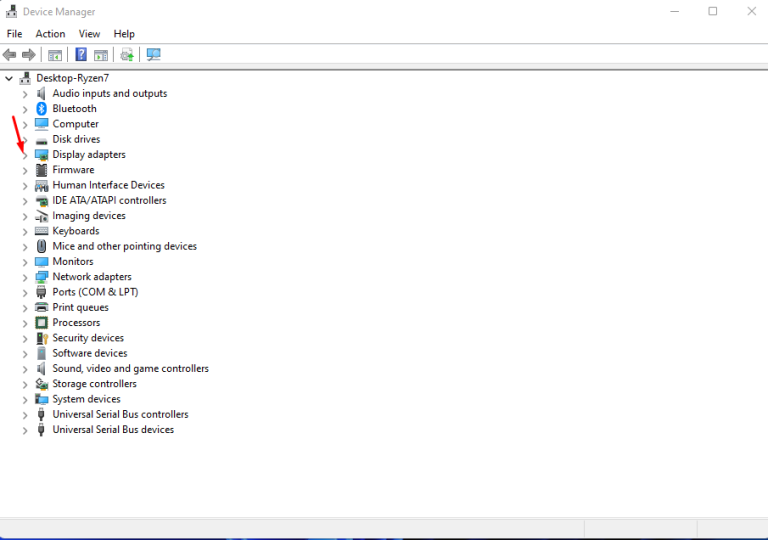The image size is (768, 540).
Task: Click the Sound, video and game controllers icon
Action: point(41,368)
